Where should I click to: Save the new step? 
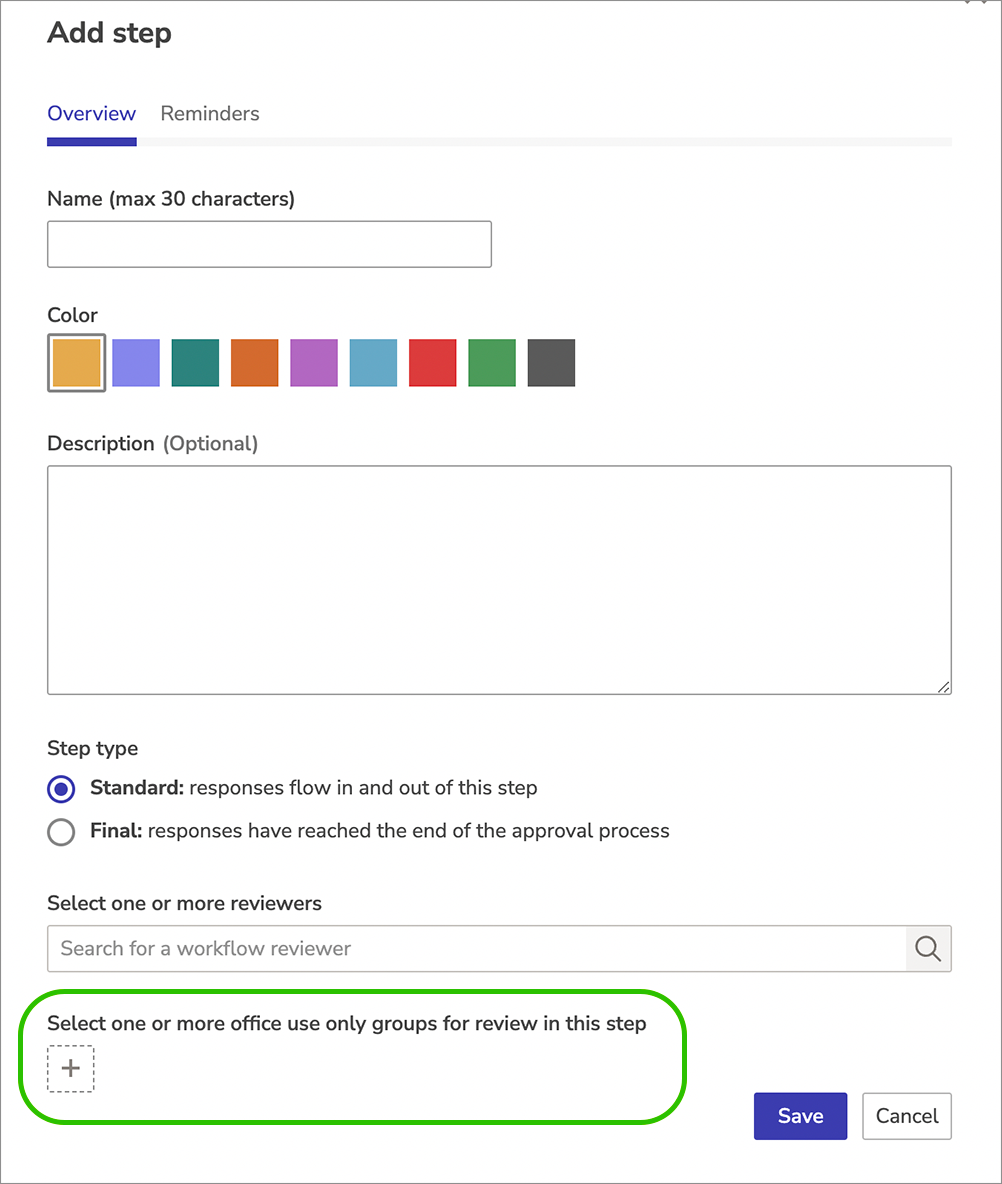(x=800, y=1116)
